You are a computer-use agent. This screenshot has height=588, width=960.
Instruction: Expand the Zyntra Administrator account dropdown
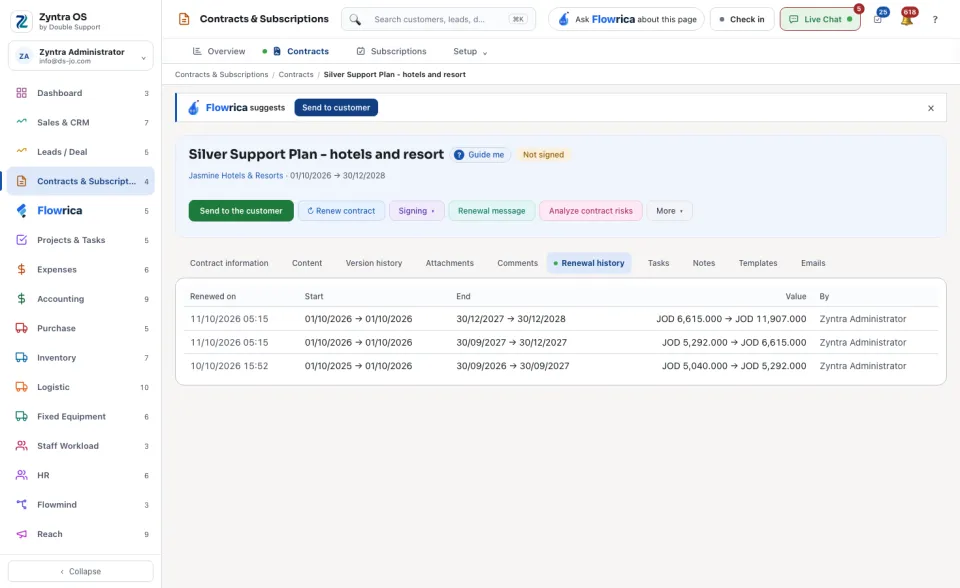pos(81,56)
